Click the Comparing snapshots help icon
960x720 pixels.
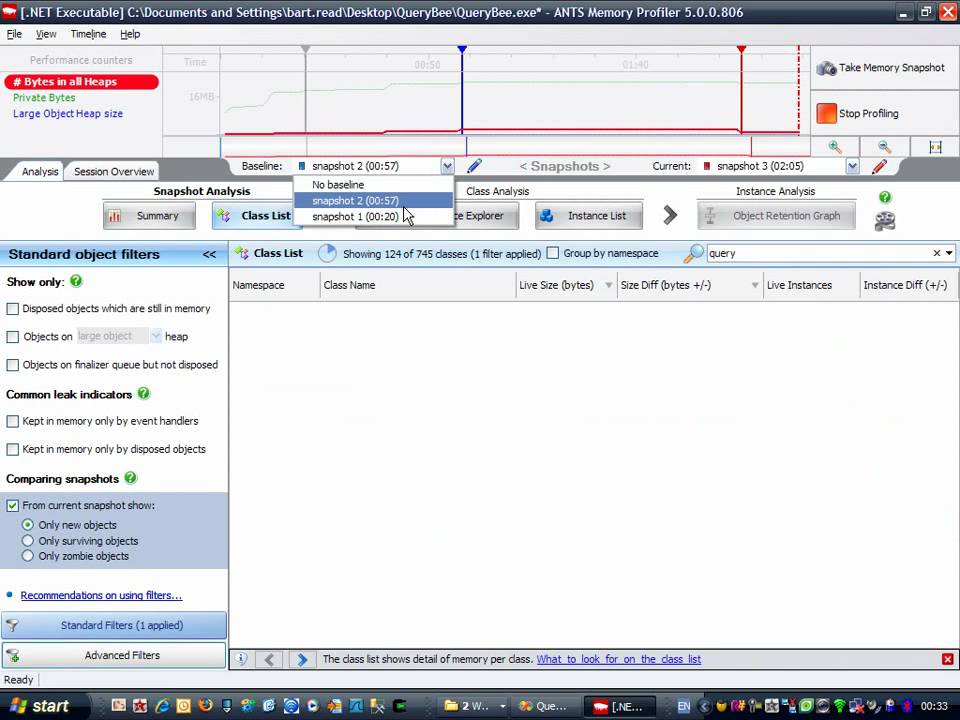[x=130, y=478]
